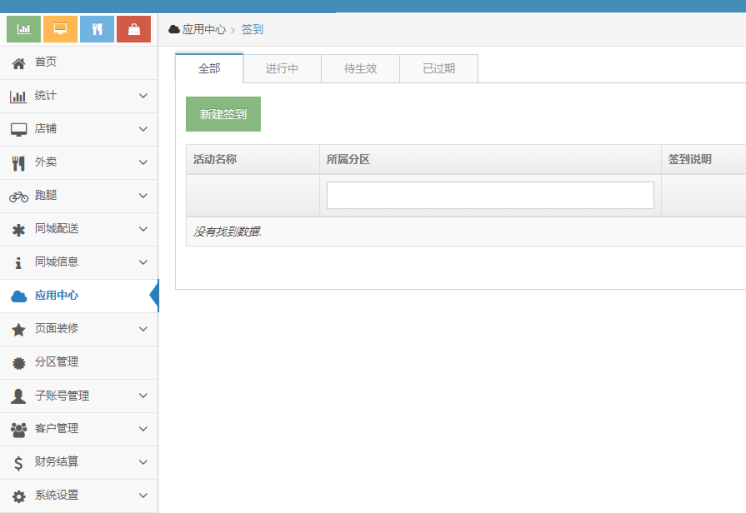Sort by 活动名称 column header
Screen dimensions: 746x513
pos(215,159)
